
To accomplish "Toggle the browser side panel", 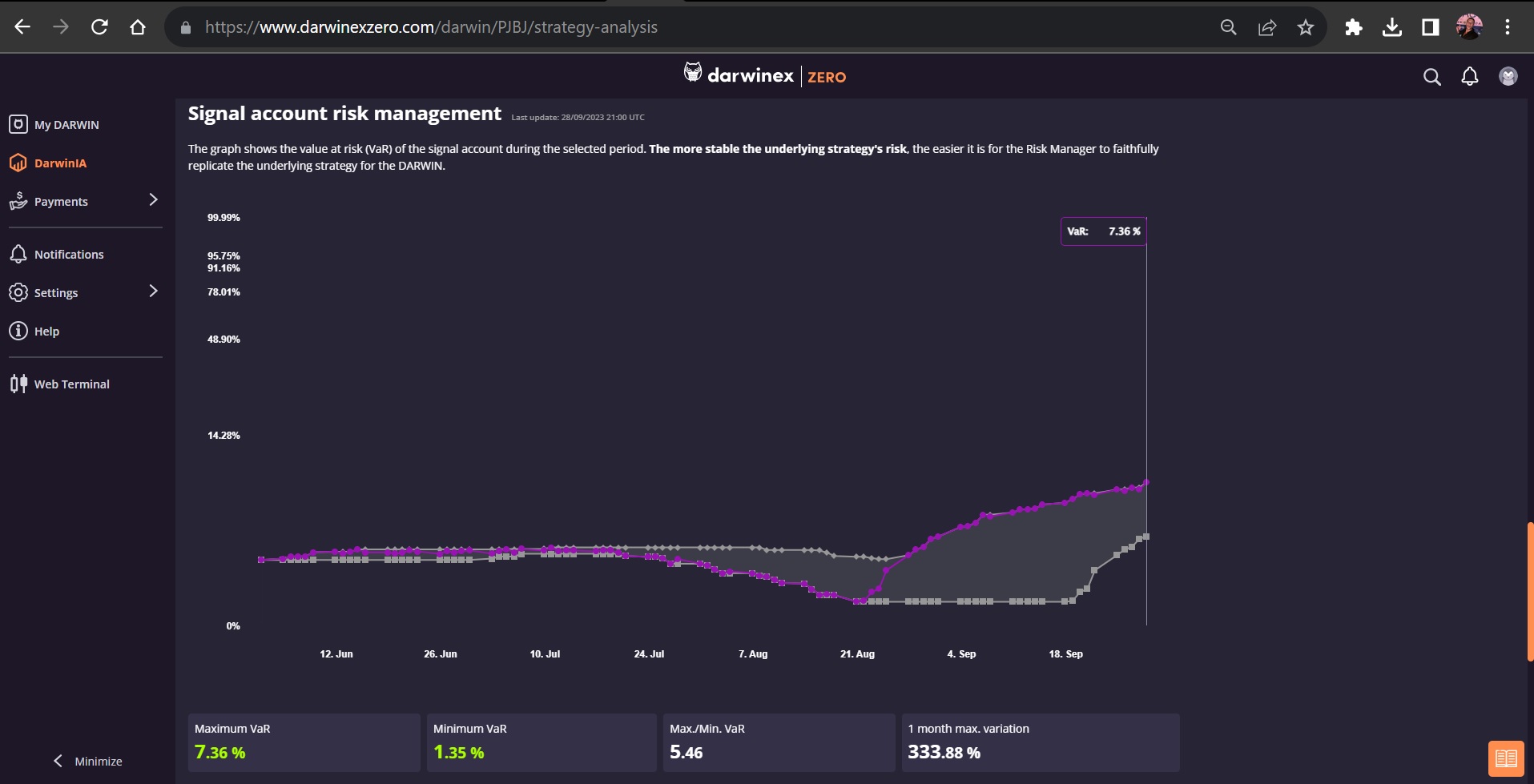I will pyautogui.click(x=1431, y=27).
